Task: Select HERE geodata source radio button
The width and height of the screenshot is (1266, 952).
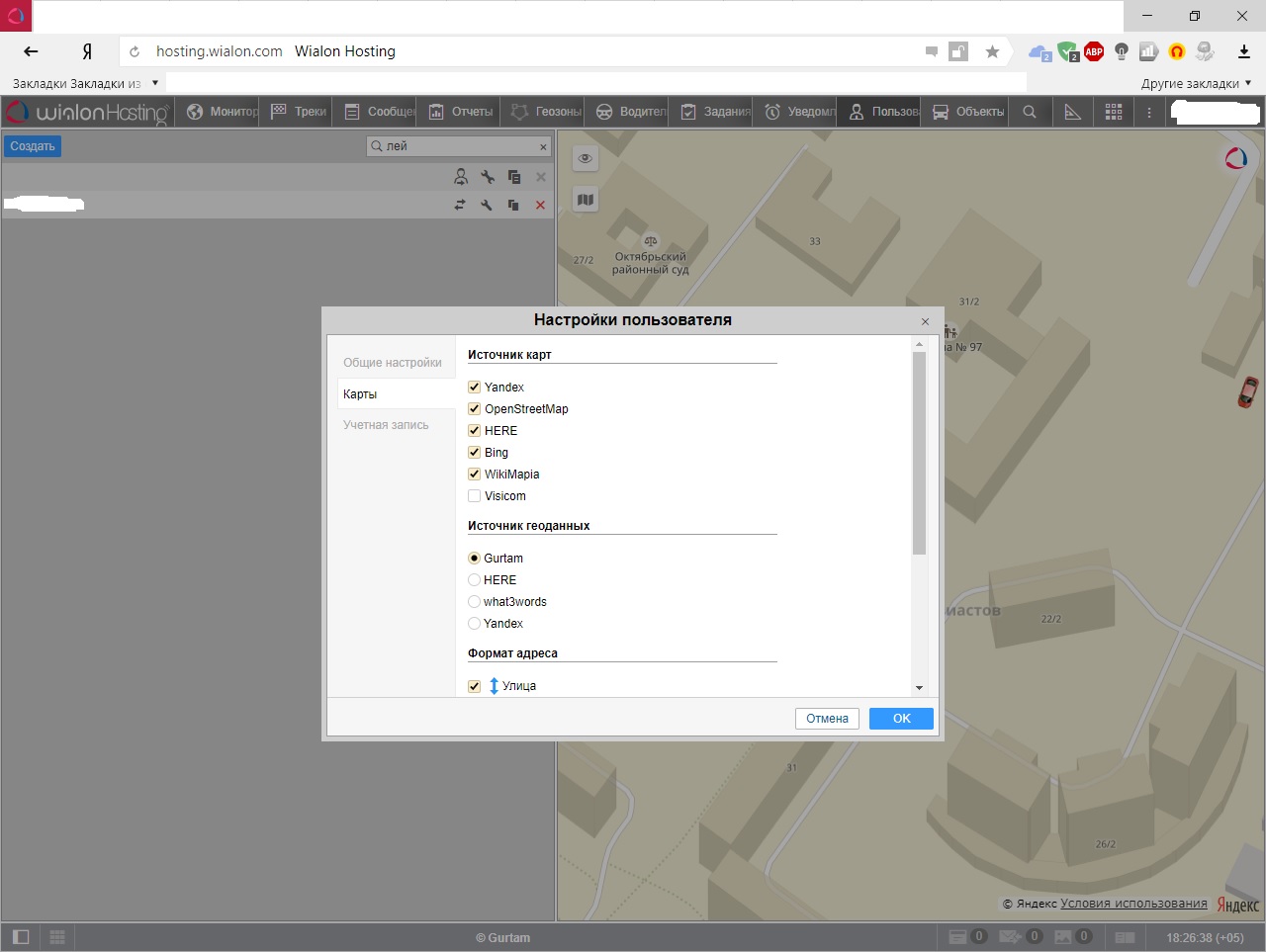Action: 475,580
